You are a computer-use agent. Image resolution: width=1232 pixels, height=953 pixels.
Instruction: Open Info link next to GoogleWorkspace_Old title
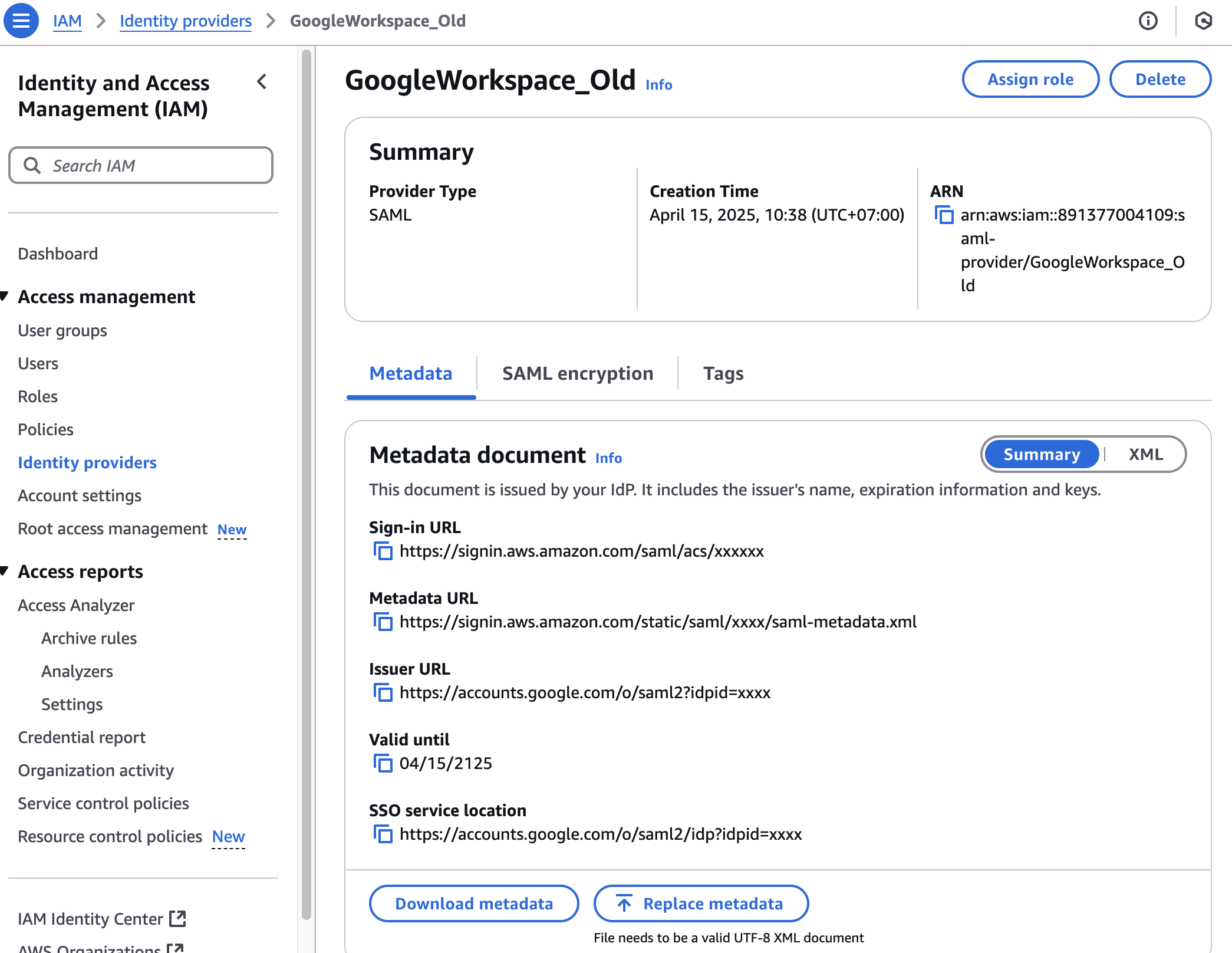658,85
